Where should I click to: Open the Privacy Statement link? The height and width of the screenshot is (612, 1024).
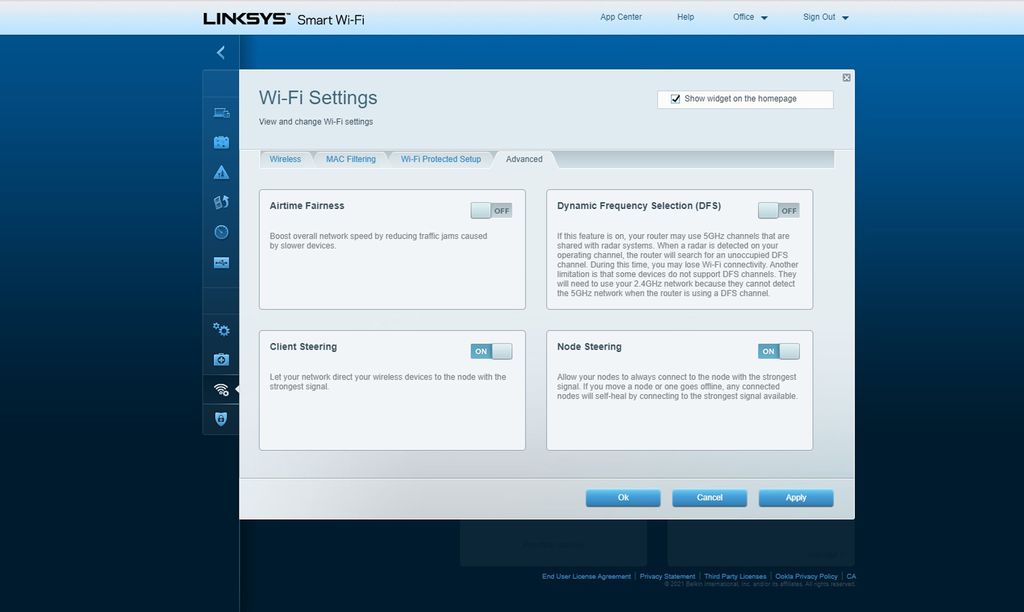pyautogui.click(x=667, y=576)
